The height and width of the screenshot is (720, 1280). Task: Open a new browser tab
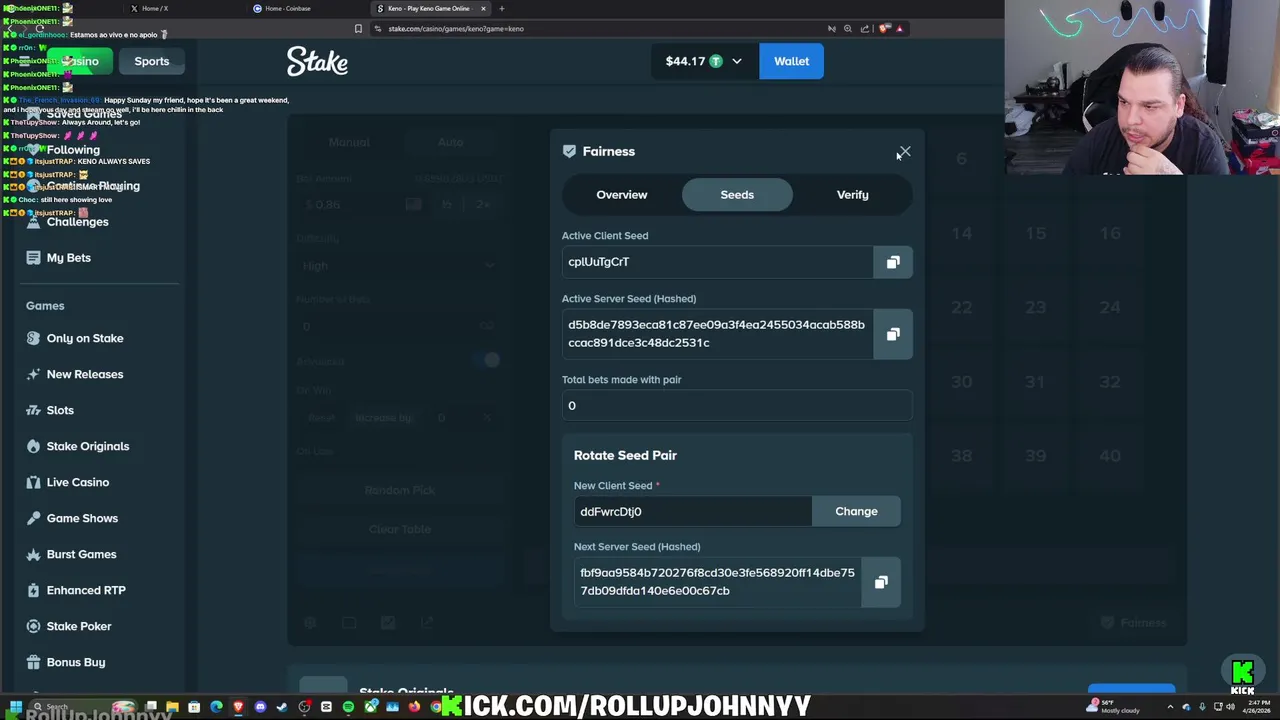(502, 8)
